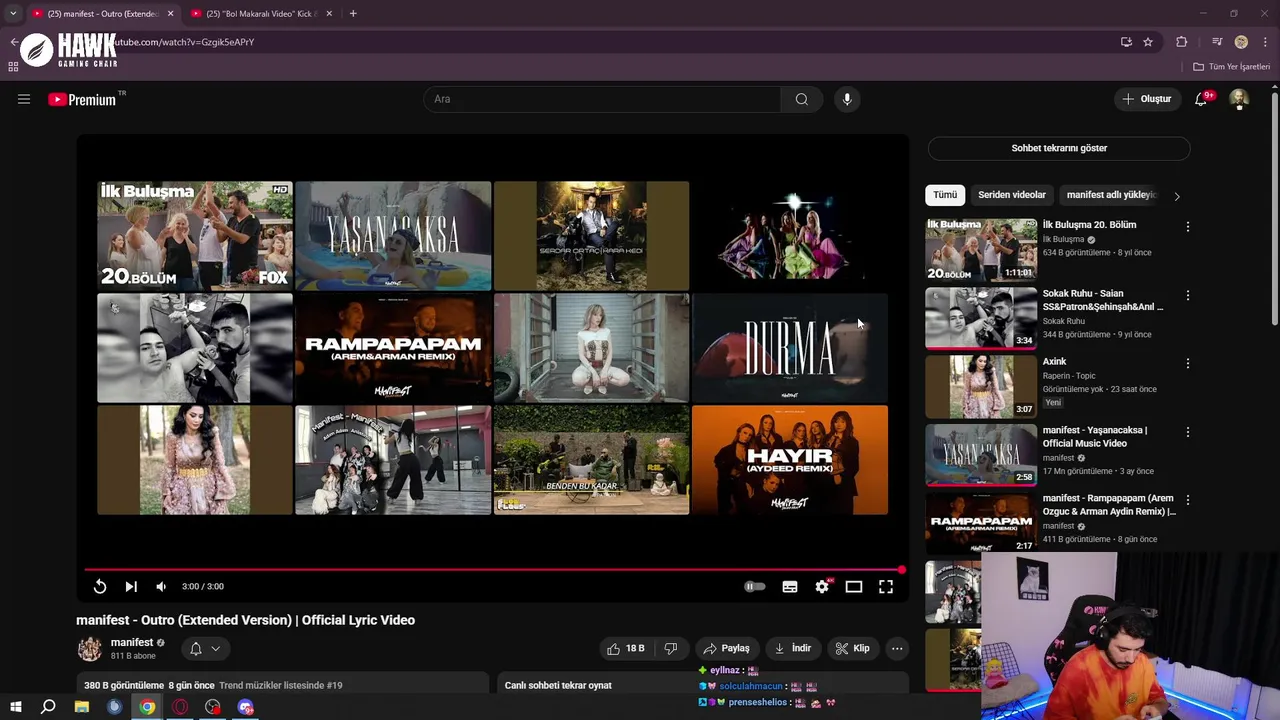The image size is (1280, 720).
Task: Open more actions three-dot menu below video
Action: (897, 648)
